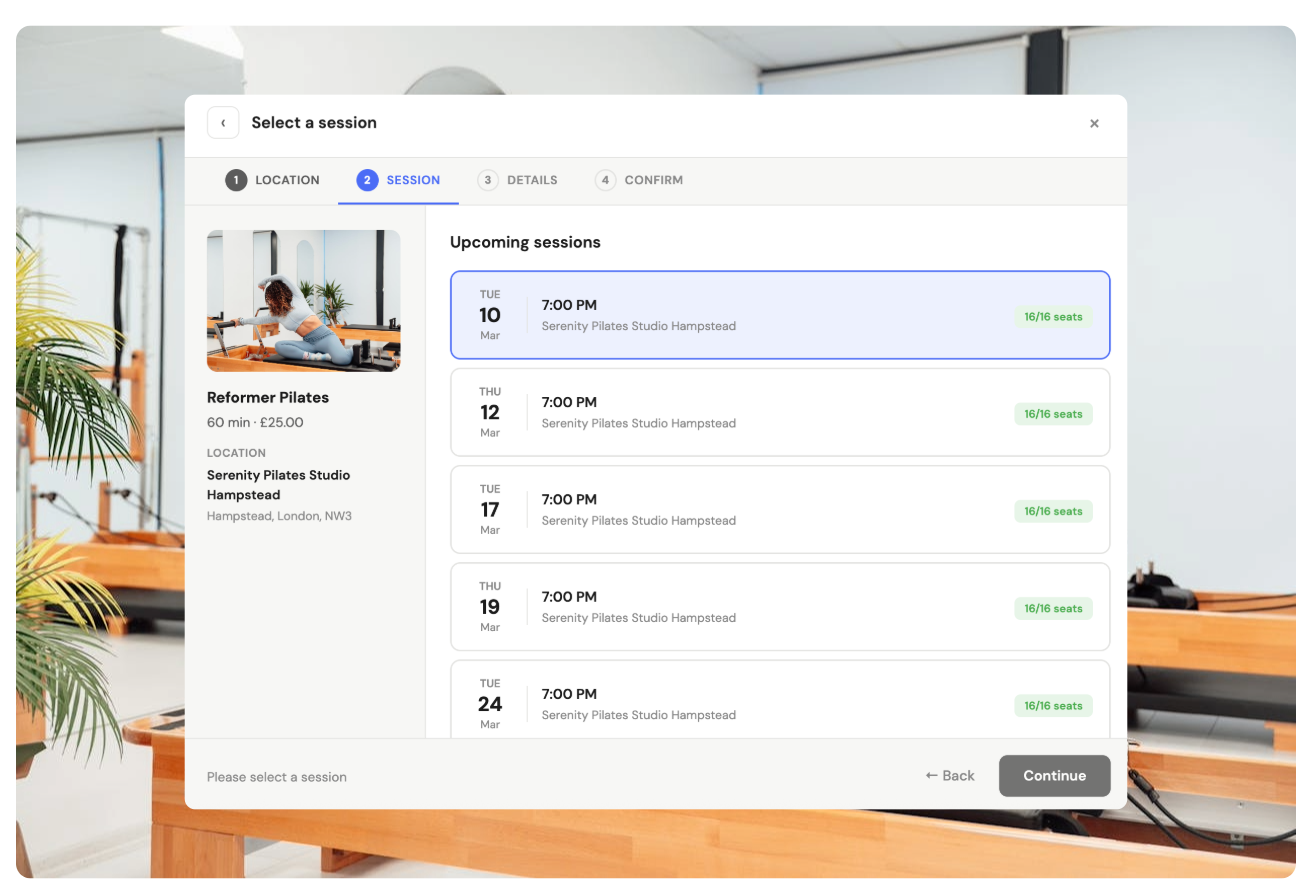The width and height of the screenshot is (1314, 890).
Task: Choose the Tuesday 17 March session
Action: pyautogui.click(x=779, y=509)
